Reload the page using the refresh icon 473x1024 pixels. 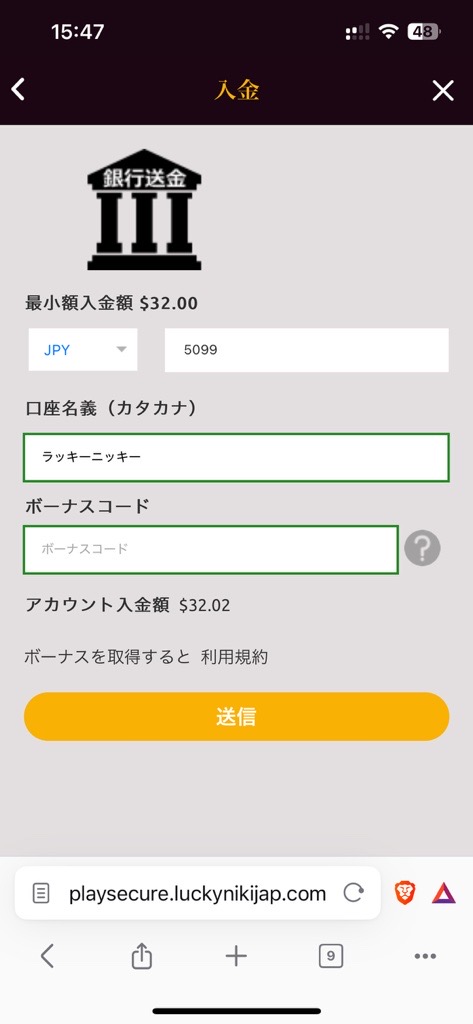(x=353, y=893)
